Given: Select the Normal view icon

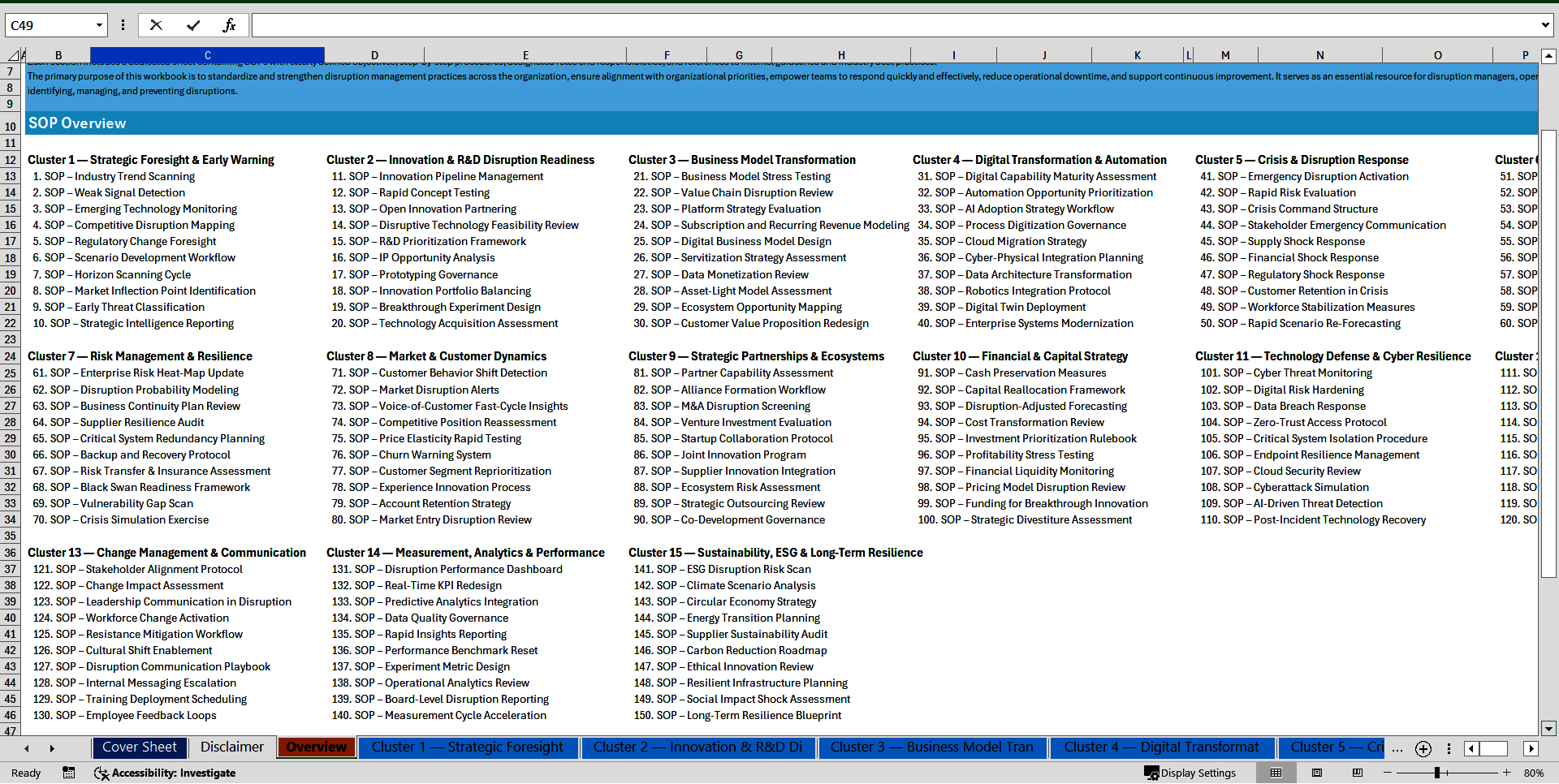Looking at the screenshot, I should click(x=1277, y=773).
